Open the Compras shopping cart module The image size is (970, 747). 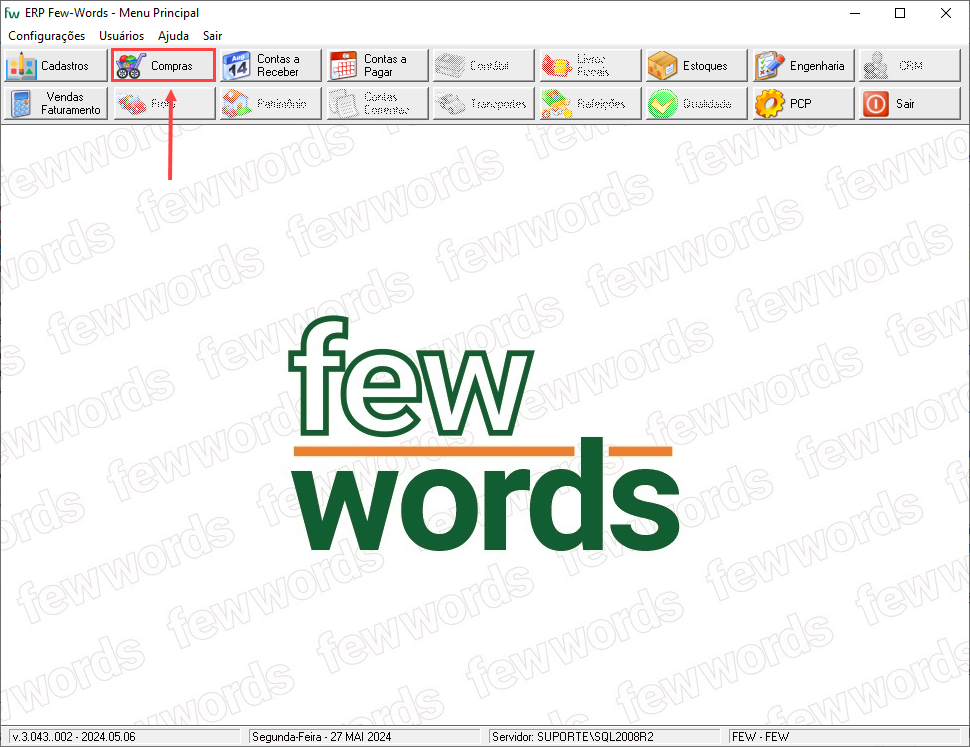(163, 66)
